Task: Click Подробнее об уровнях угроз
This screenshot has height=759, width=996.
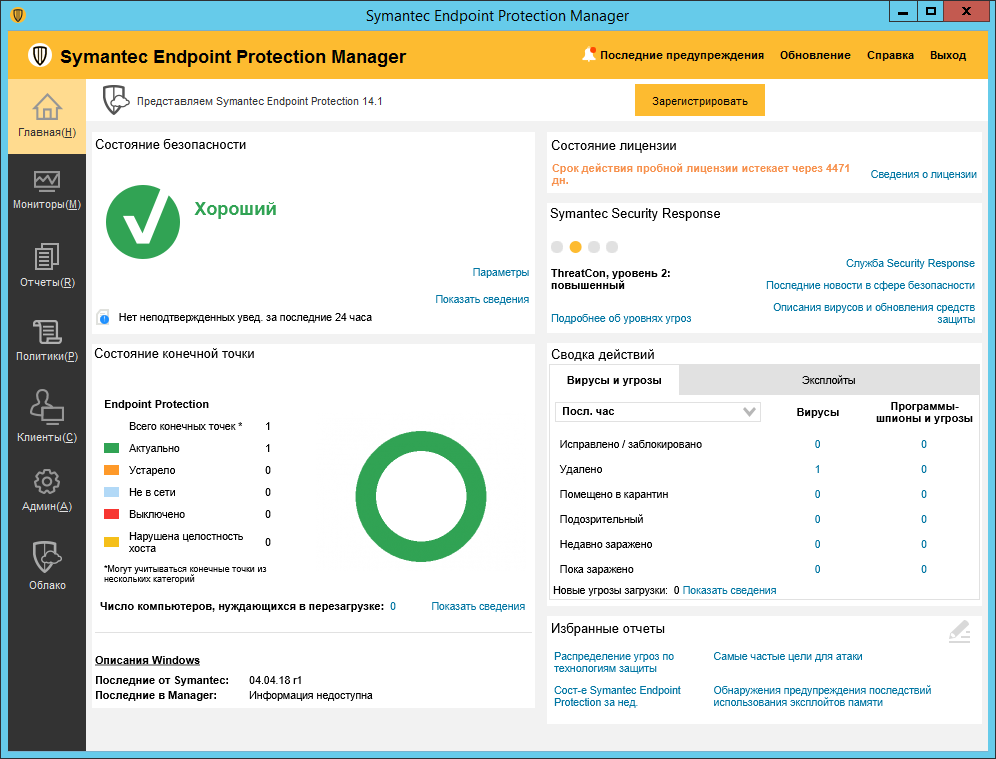Action: pos(621,318)
